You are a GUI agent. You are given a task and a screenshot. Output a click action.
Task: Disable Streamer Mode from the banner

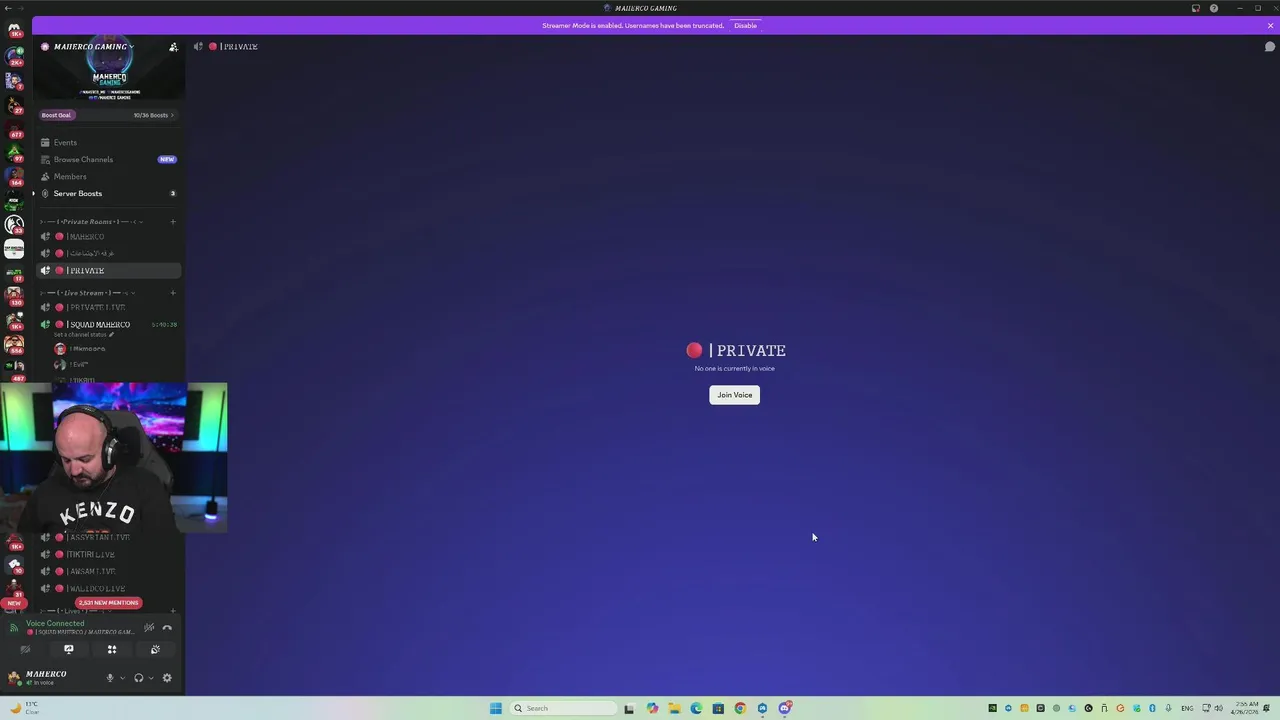(x=746, y=25)
